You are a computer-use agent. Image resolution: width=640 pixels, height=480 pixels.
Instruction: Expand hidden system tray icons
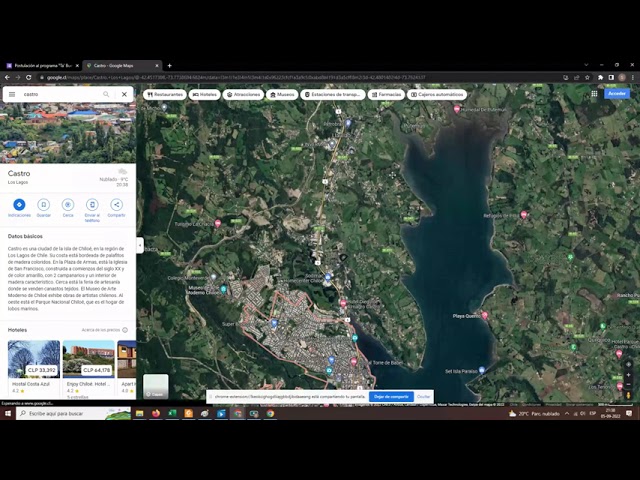pyautogui.click(x=567, y=413)
